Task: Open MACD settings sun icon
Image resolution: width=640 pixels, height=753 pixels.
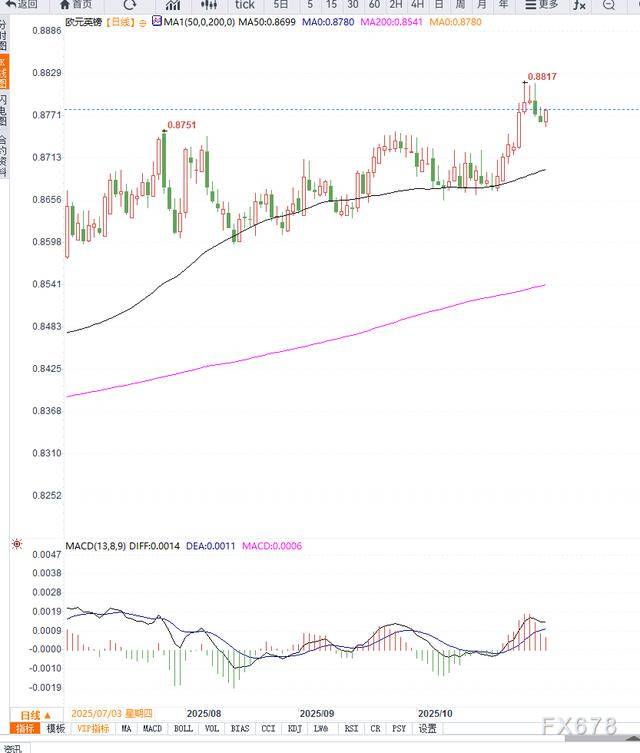Action: (16, 545)
